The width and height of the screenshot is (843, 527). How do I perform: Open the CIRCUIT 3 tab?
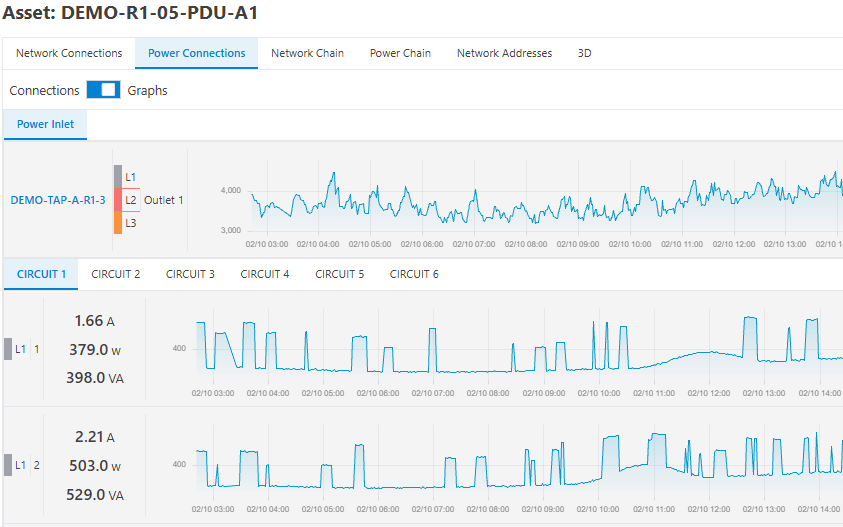click(190, 274)
